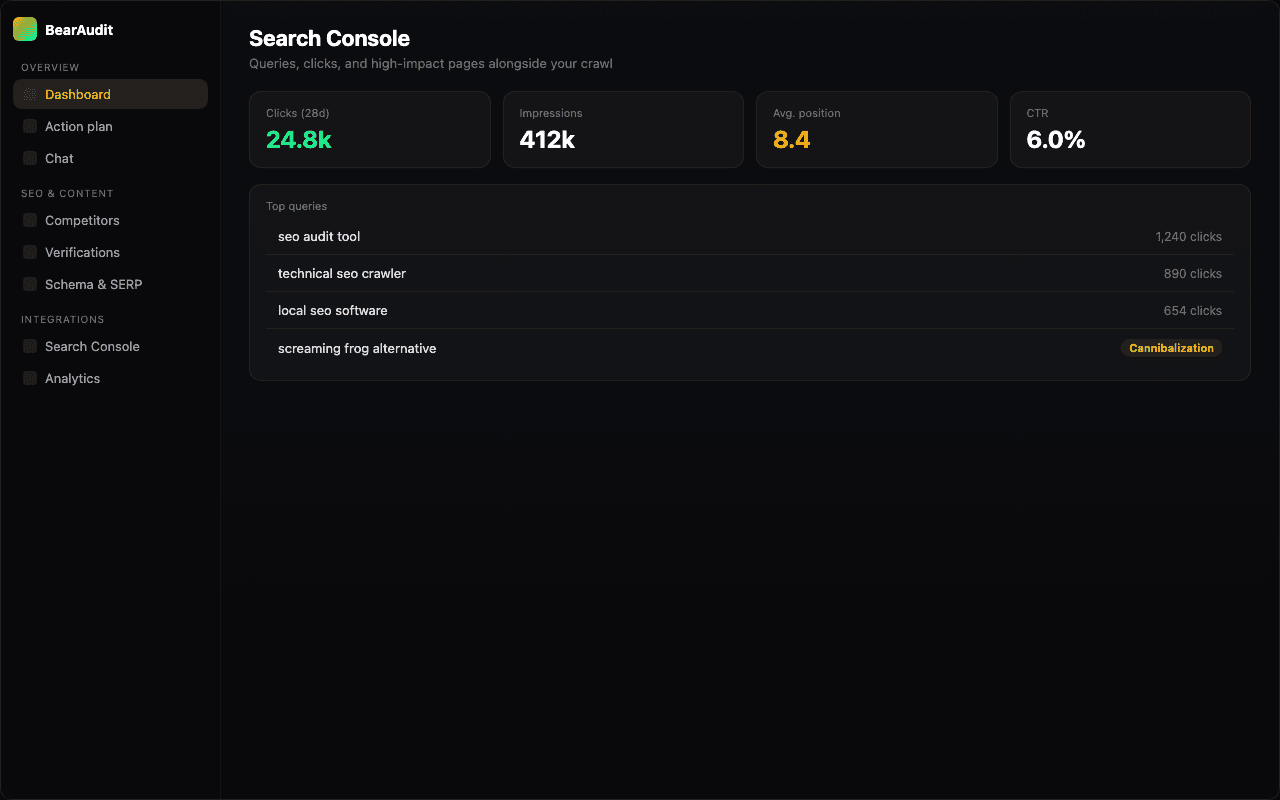
Task: Open Search Console in the sidebar
Action: click(110, 346)
